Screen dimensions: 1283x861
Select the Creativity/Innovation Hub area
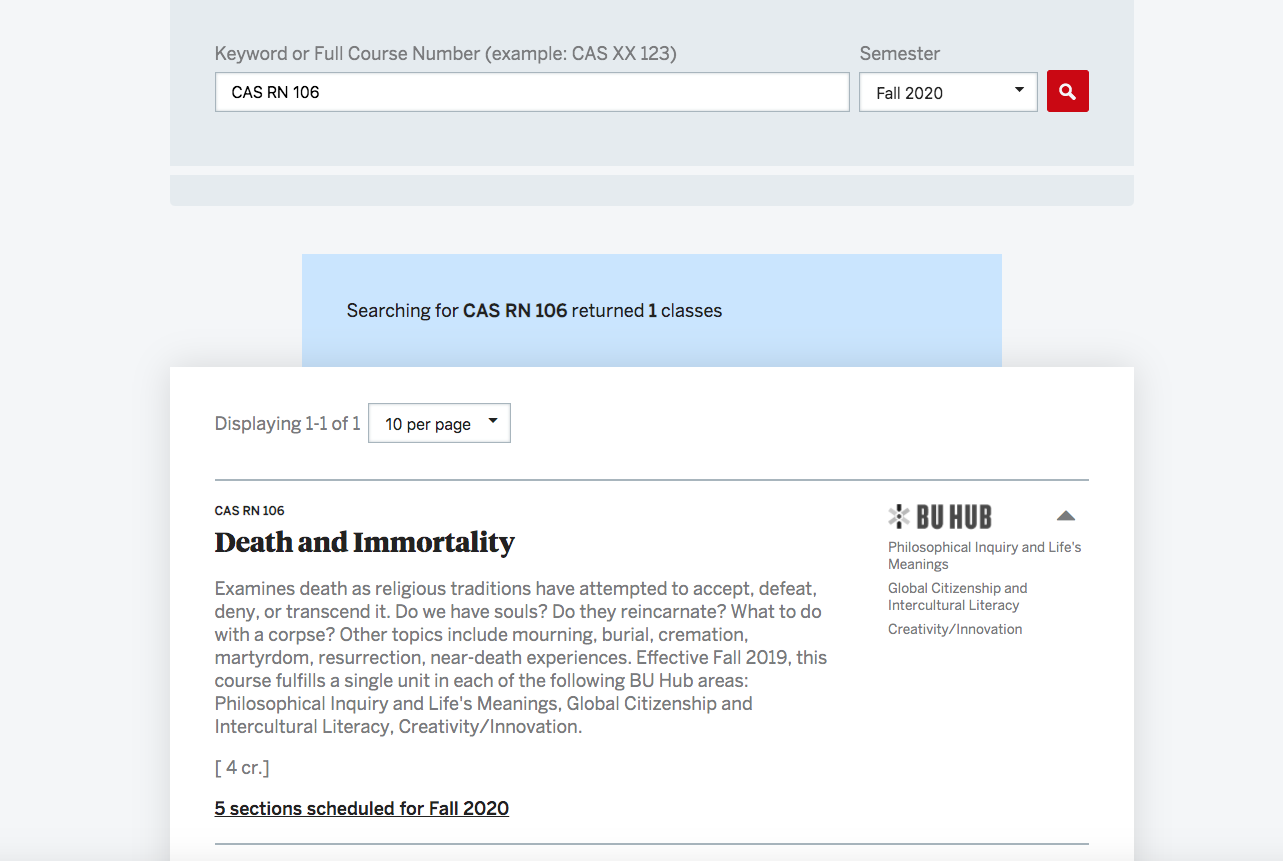tap(954, 629)
